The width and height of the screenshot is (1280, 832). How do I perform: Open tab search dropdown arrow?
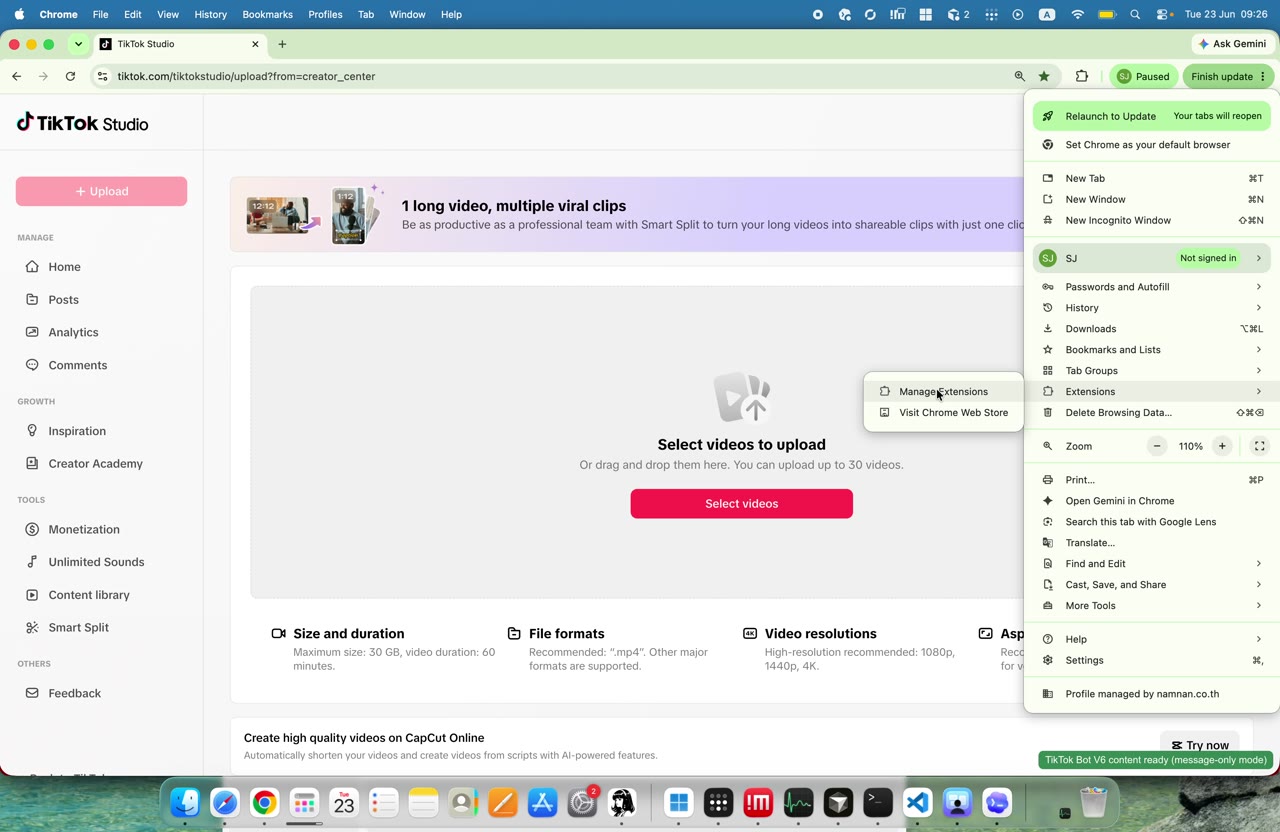78,44
